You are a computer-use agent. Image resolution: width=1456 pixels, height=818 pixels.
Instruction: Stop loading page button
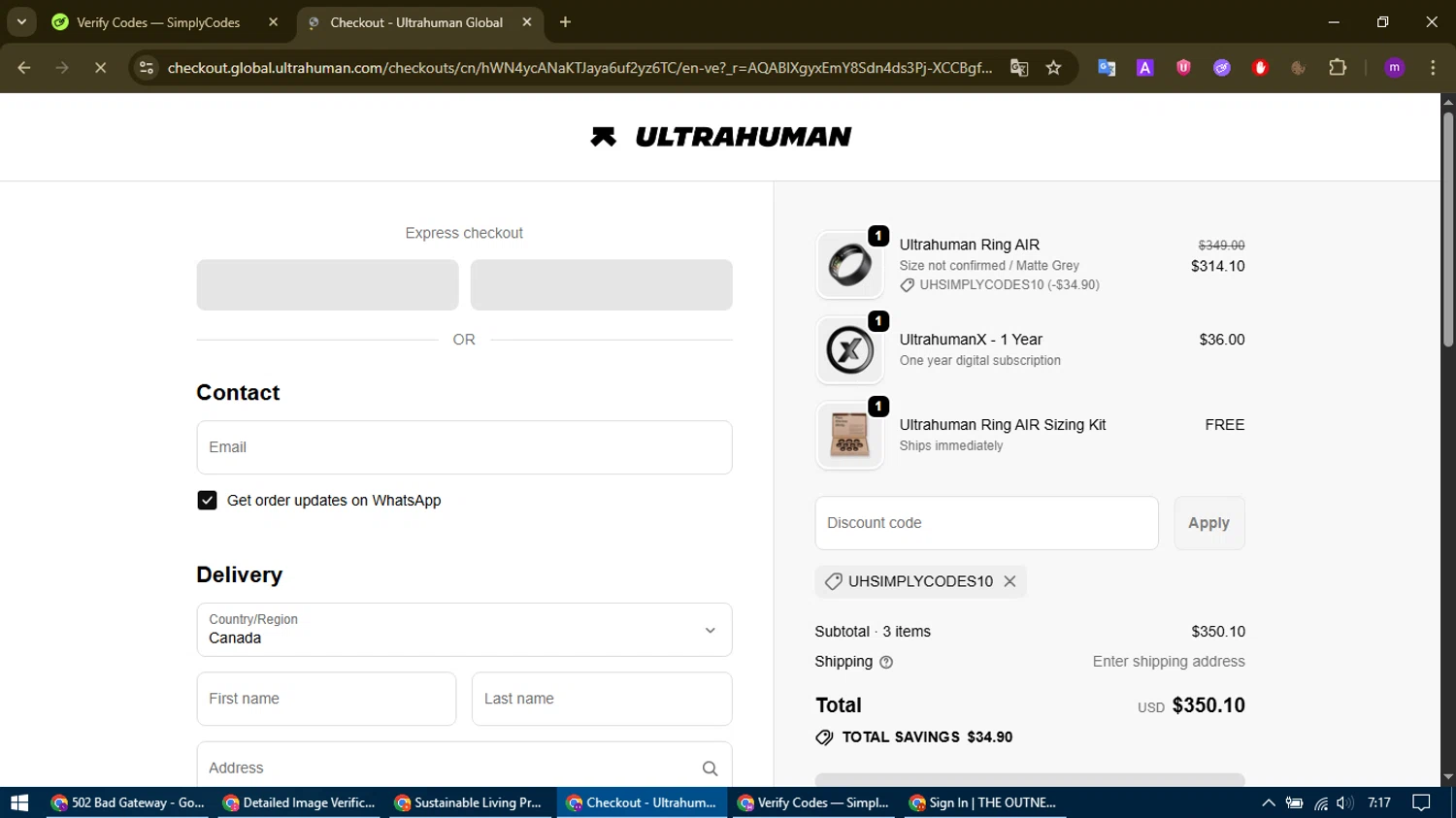tap(100, 68)
